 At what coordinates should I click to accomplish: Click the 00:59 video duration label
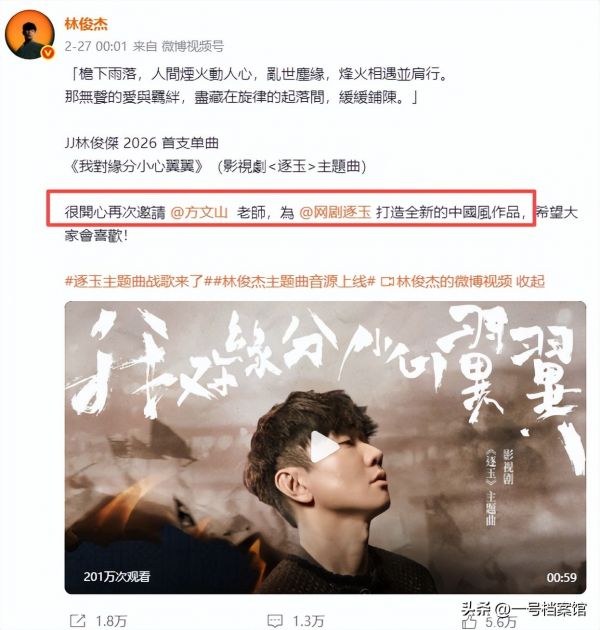point(561,577)
